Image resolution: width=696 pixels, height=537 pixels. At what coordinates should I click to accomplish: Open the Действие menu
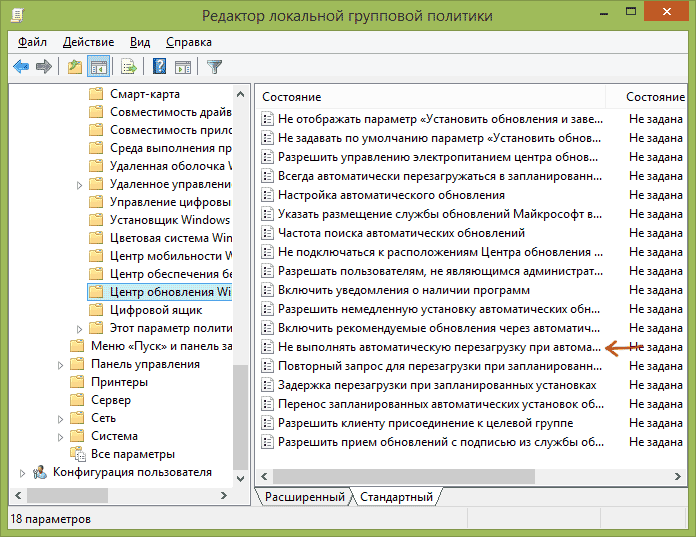(88, 42)
